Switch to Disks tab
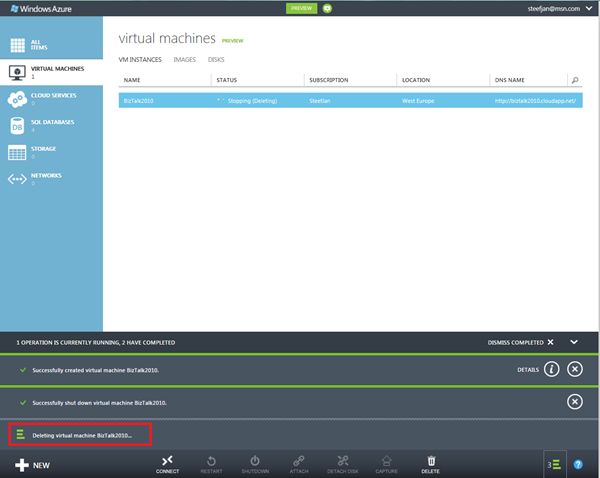This screenshot has height=478, width=600. (216, 59)
